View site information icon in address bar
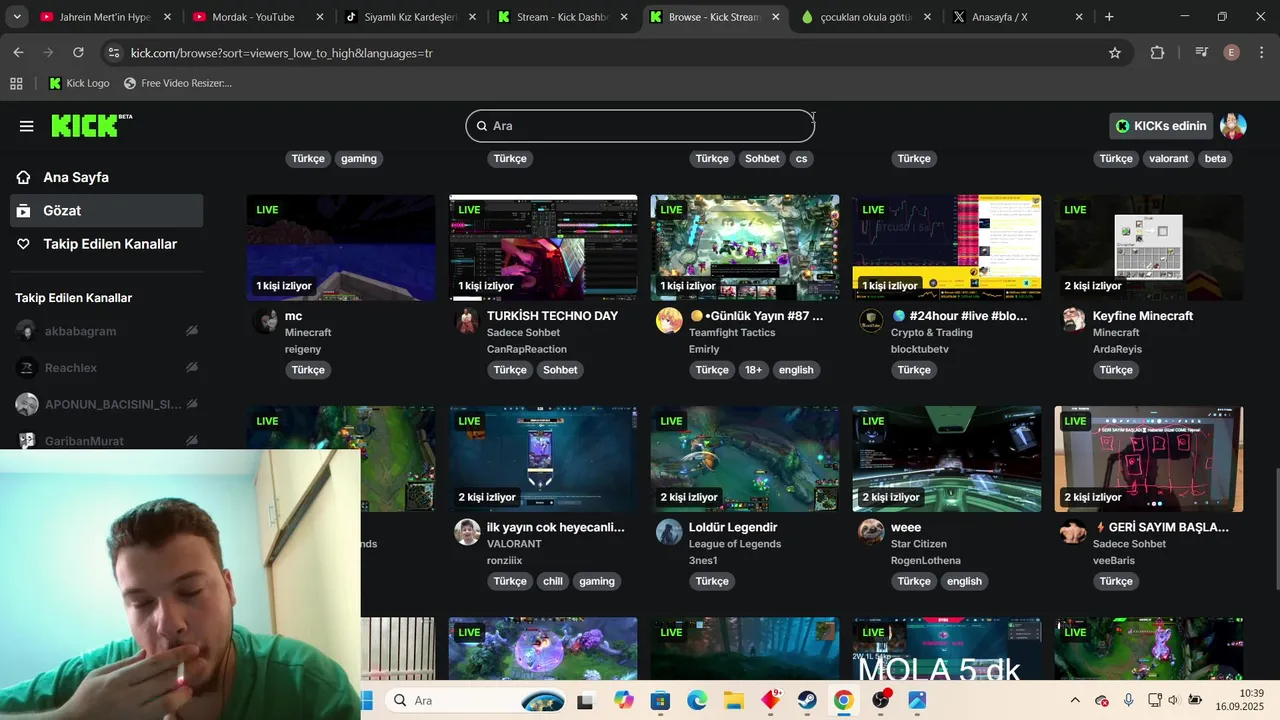This screenshot has height=720, width=1280. [x=113, y=53]
